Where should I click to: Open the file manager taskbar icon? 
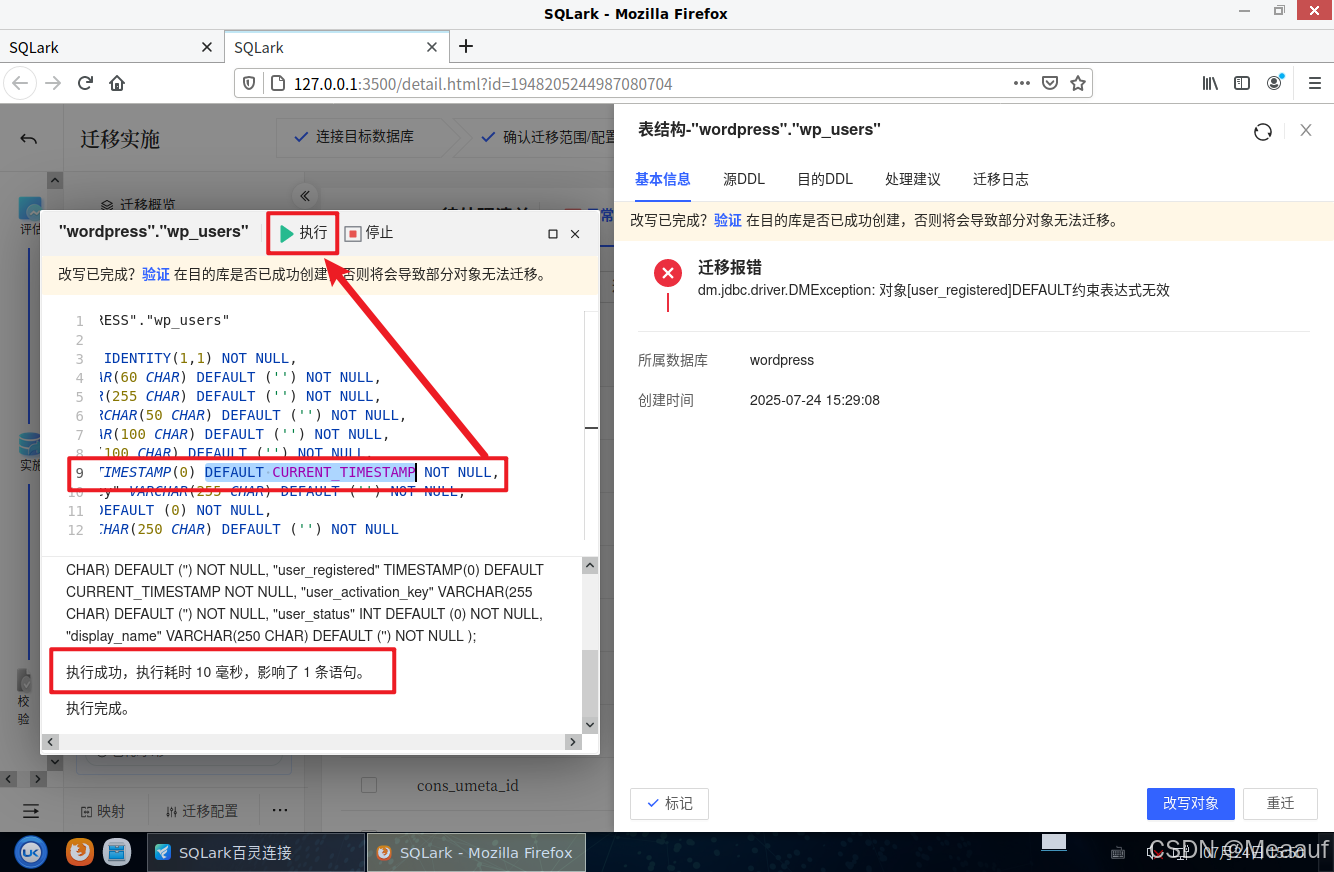[x=118, y=852]
